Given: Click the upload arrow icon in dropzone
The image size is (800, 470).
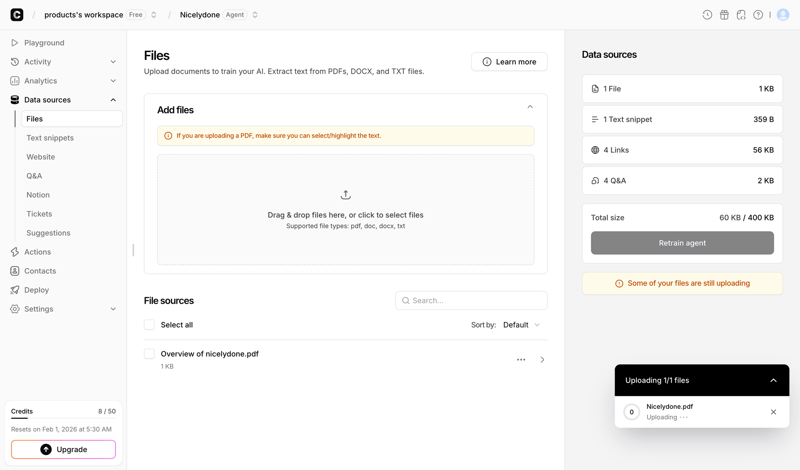Looking at the screenshot, I should (345, 194).
